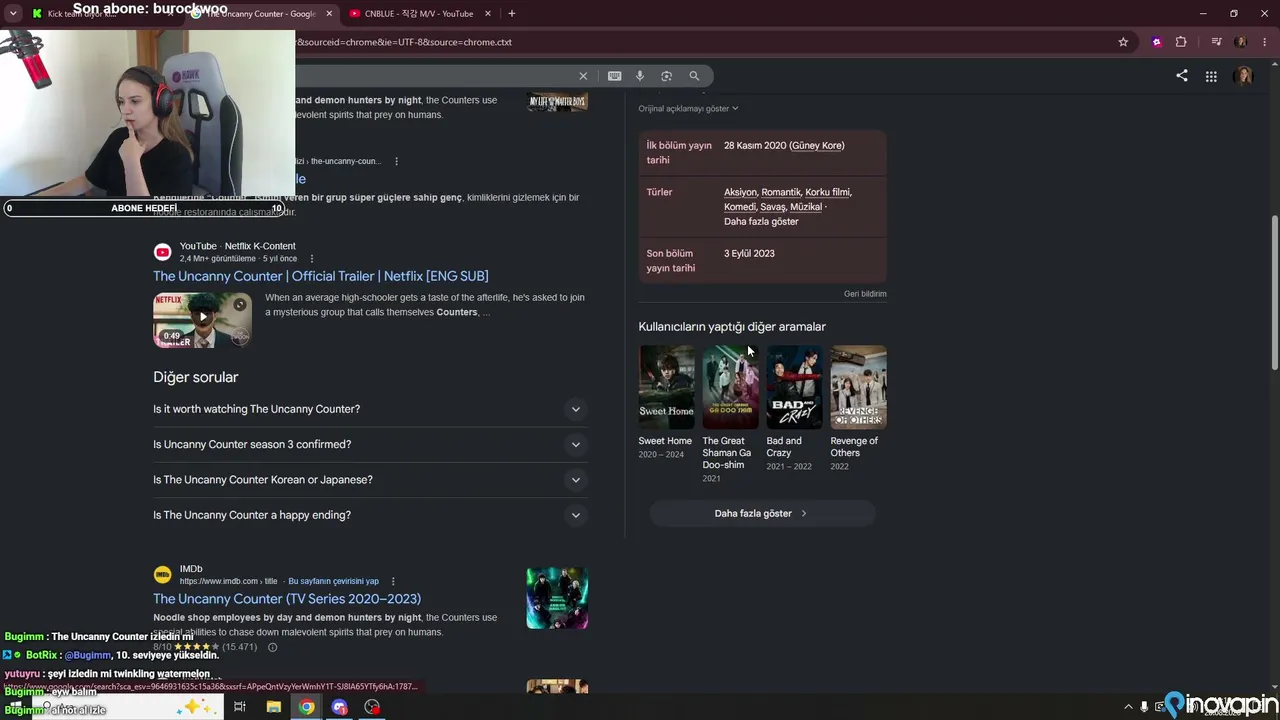Open Chrome three-dot menu
1280x720 pixels.
point(1264,42)
